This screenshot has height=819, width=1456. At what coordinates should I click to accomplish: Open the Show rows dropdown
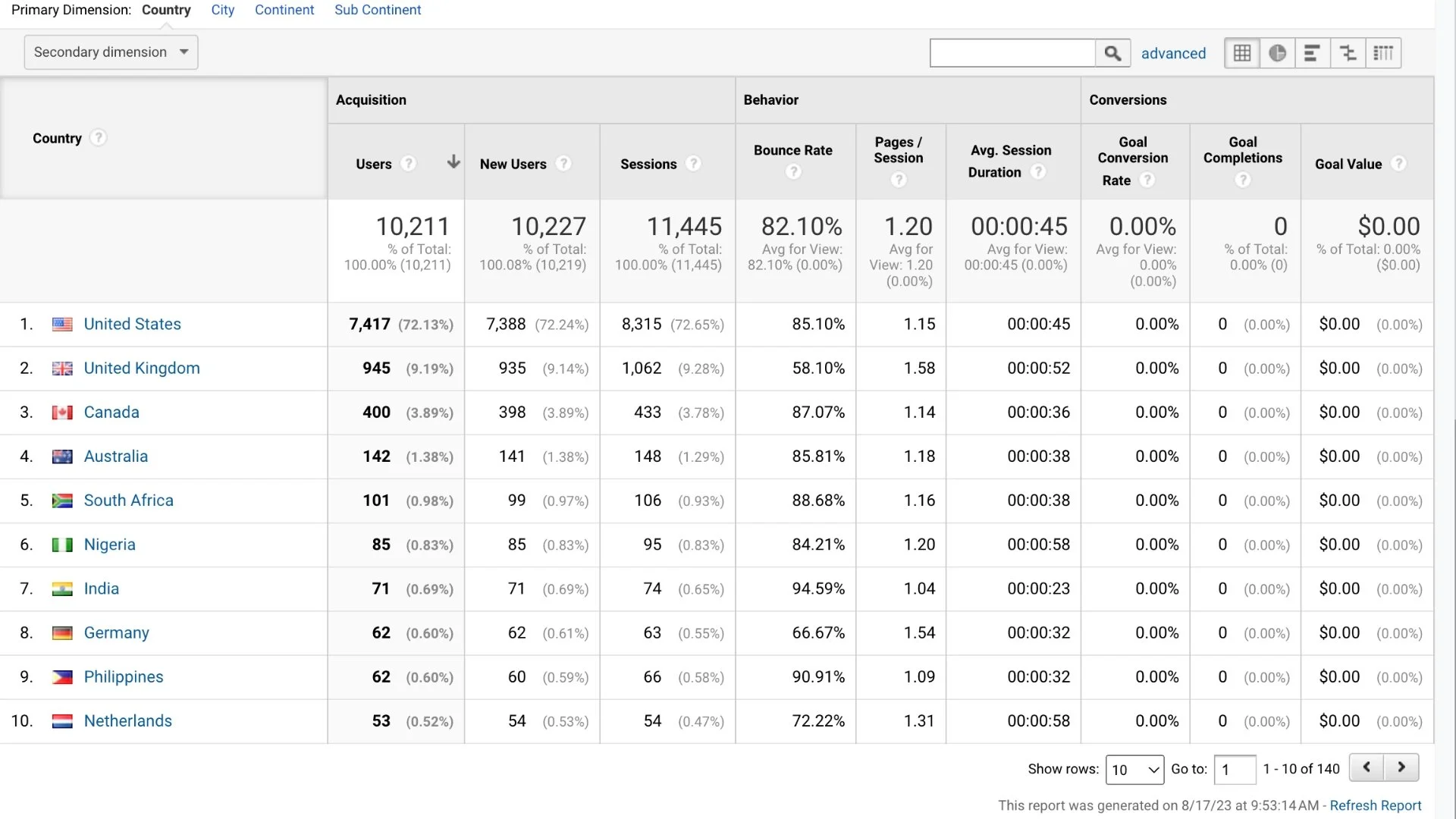1134,770
